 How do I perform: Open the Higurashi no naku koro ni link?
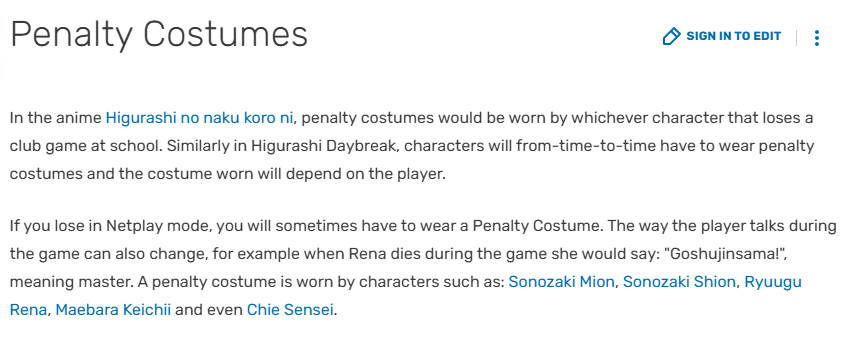pyautogui.click(x=199, y=118)
